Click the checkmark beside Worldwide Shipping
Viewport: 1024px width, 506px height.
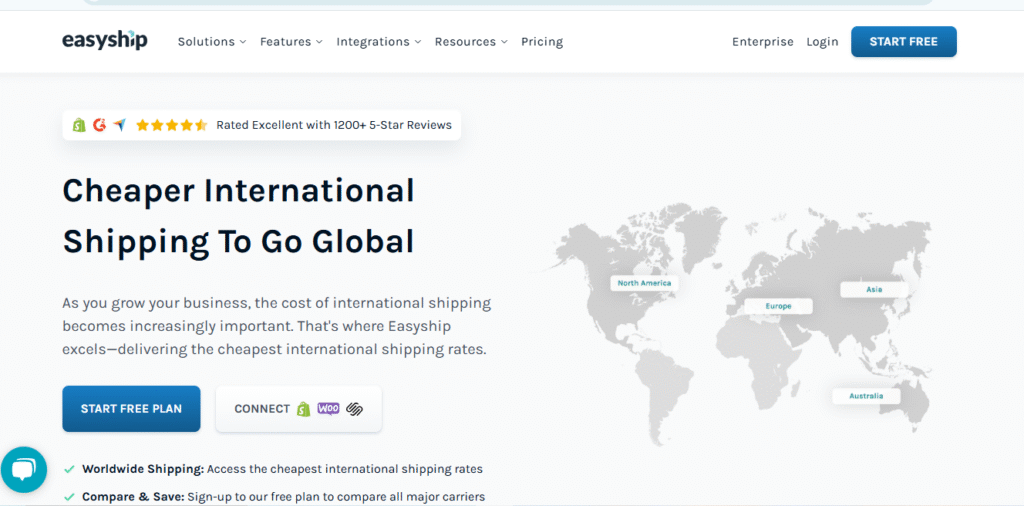pos(69,469)
